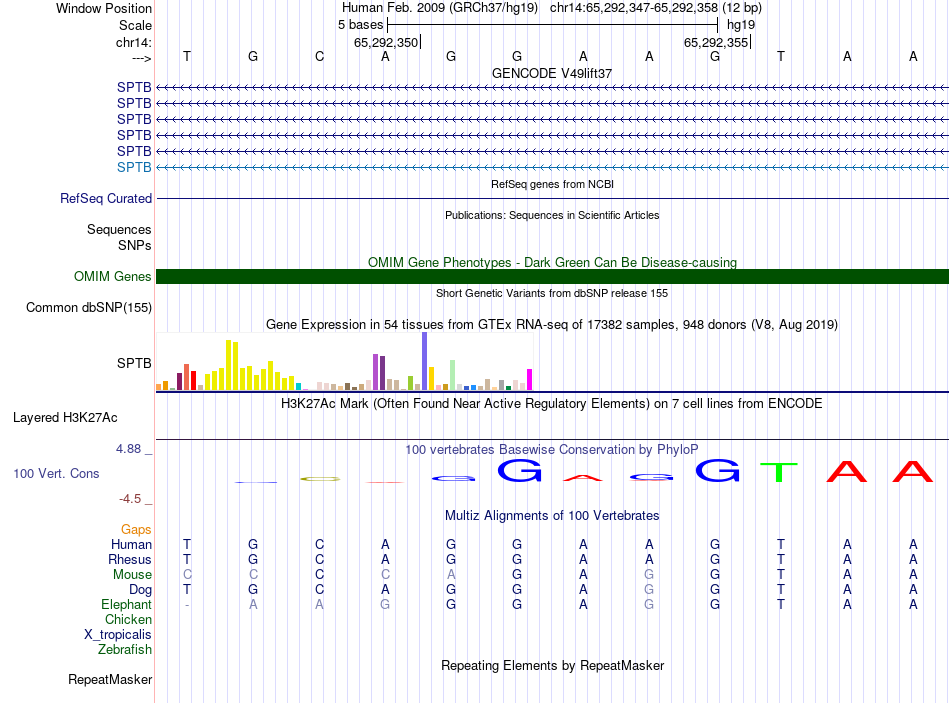Open Multiz Alignments of 100 Vertebrates title

pyautogui.click(x=552, y=516)
